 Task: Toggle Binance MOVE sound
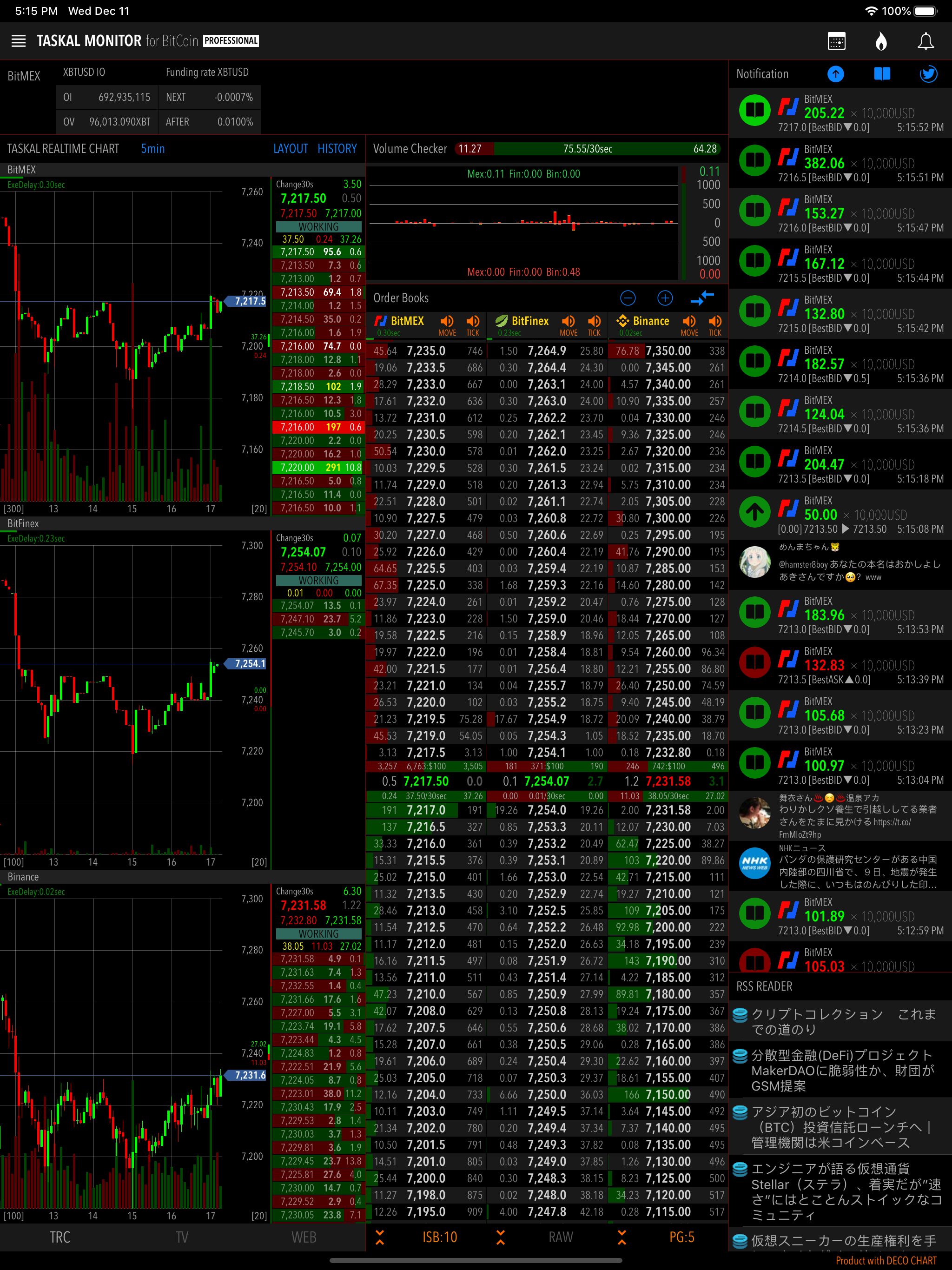click(x=690, y=325)
